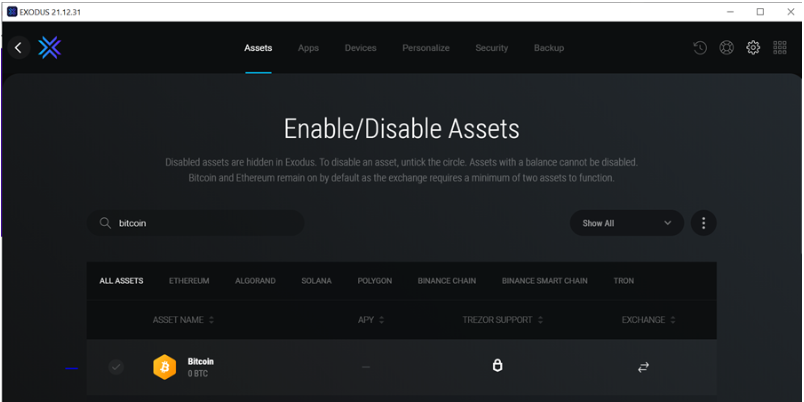Screen dimensions: 804x402
Task: Minimize the Exodus window
Action: (x=730, y=12)
